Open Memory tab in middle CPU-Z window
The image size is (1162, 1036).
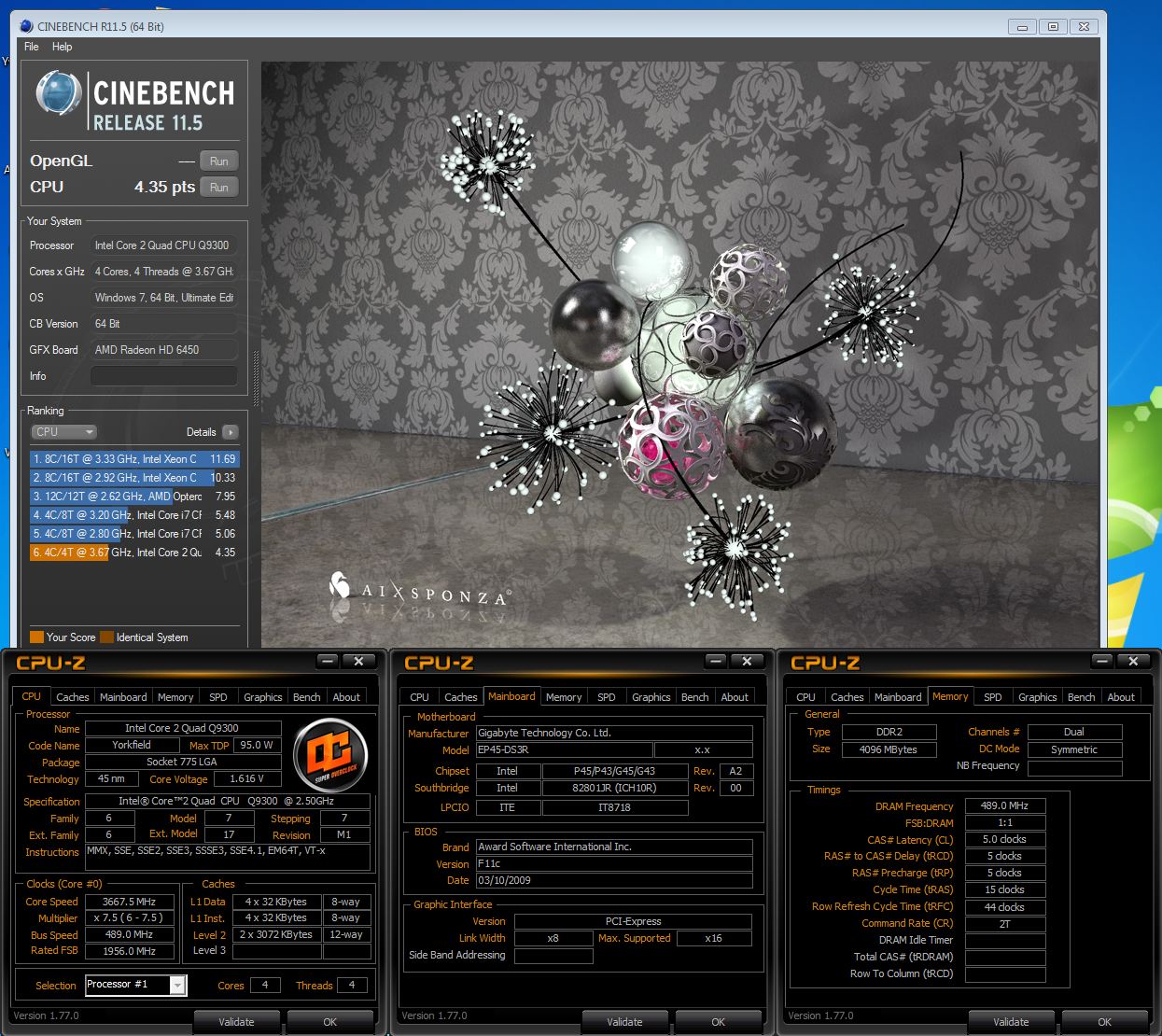coord(564,697)
